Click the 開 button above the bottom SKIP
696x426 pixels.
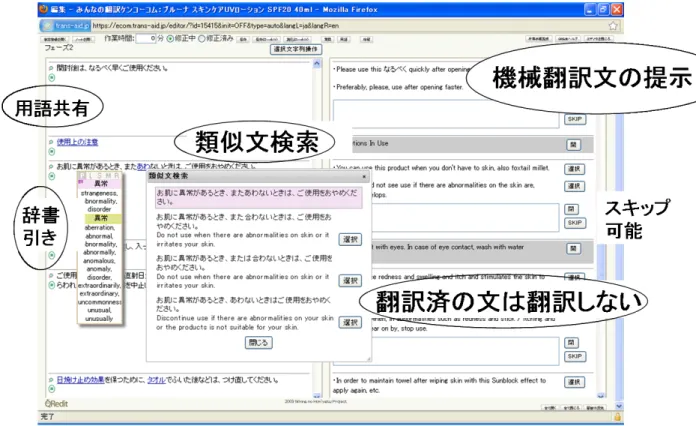point(571,342)
